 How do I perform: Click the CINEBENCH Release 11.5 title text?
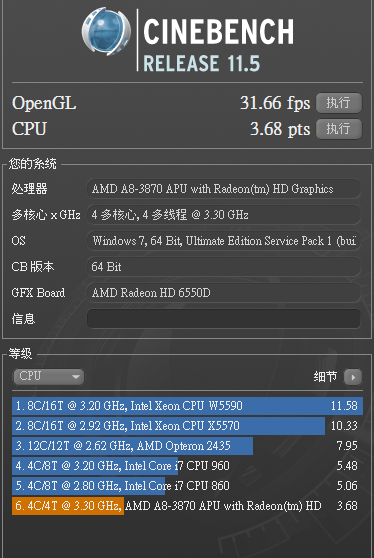coord(218,44)
